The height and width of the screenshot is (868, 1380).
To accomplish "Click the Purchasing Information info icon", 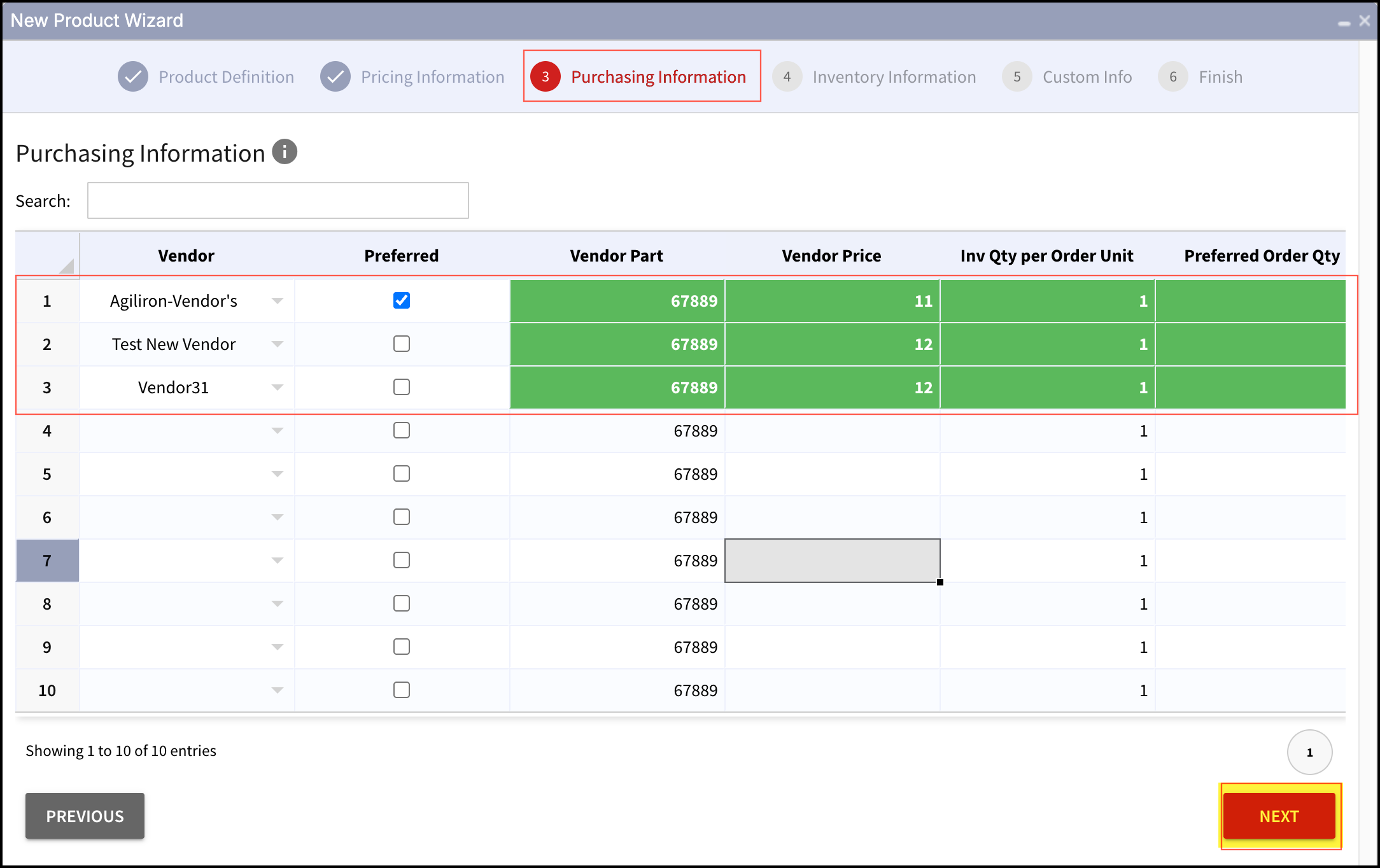I will (x=285, y=152).
